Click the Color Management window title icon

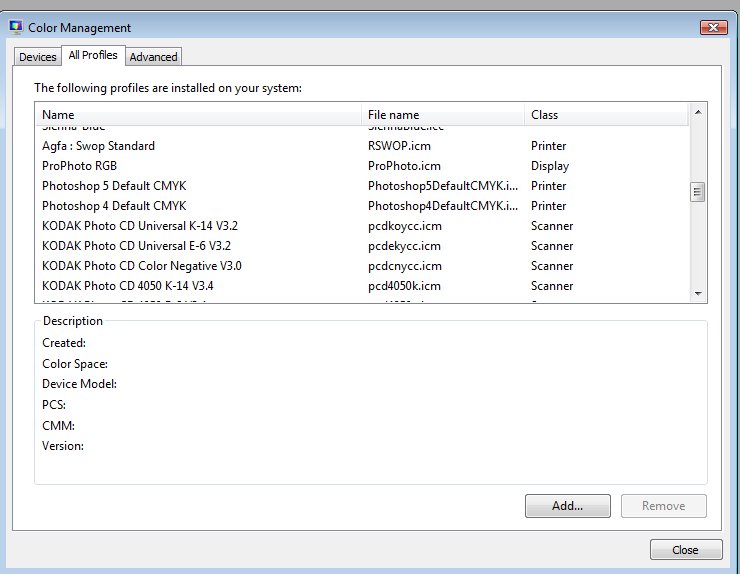(16, 27)
